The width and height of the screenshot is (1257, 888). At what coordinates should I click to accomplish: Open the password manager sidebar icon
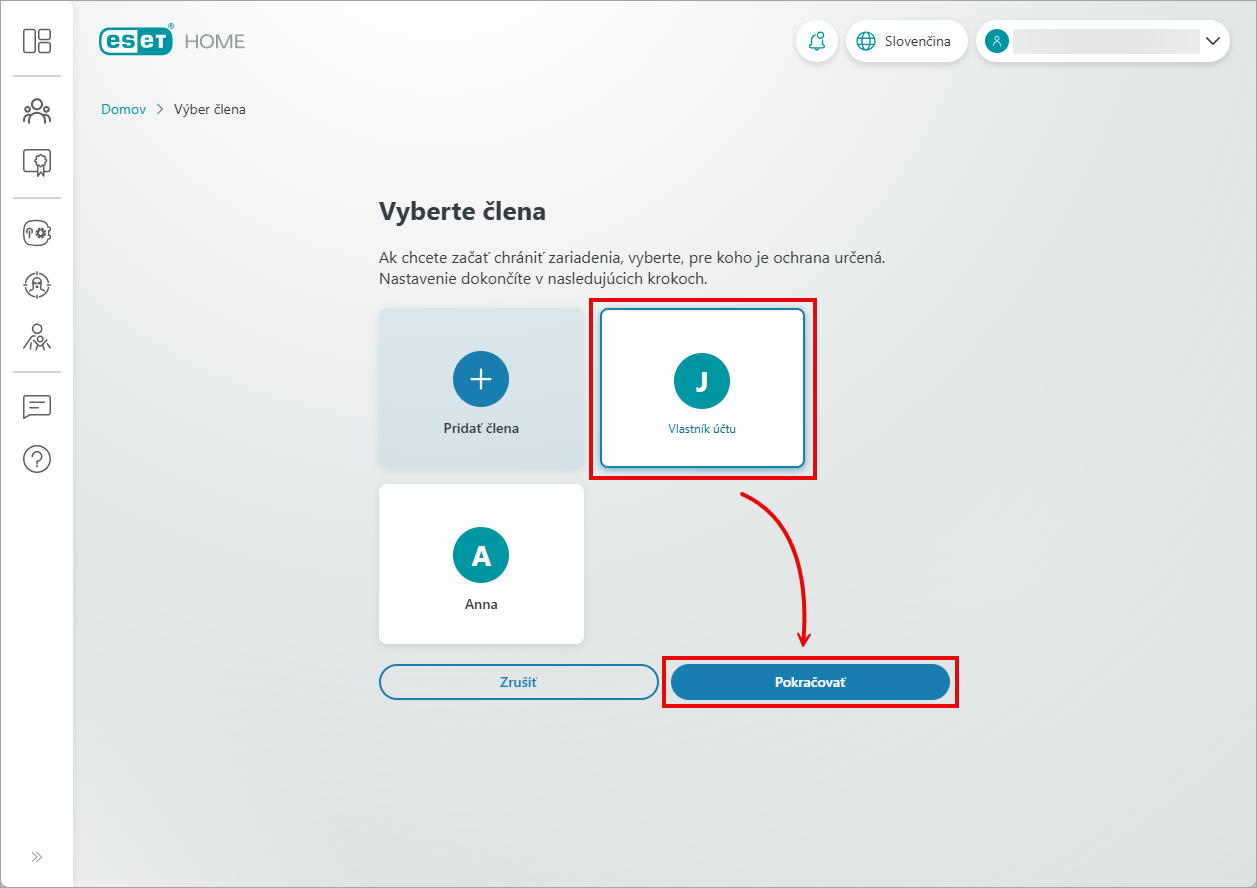pos(37,233)
